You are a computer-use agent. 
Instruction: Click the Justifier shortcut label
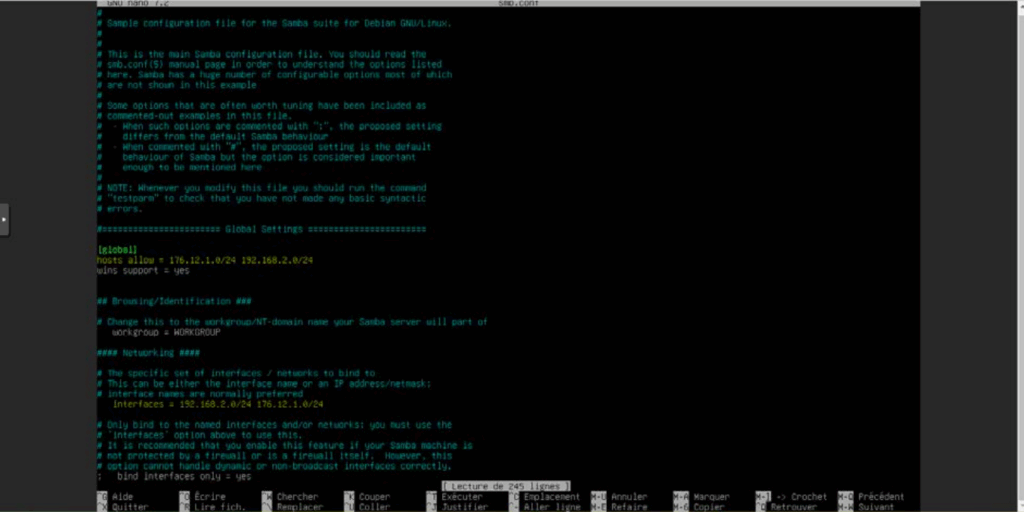point(464,507)
